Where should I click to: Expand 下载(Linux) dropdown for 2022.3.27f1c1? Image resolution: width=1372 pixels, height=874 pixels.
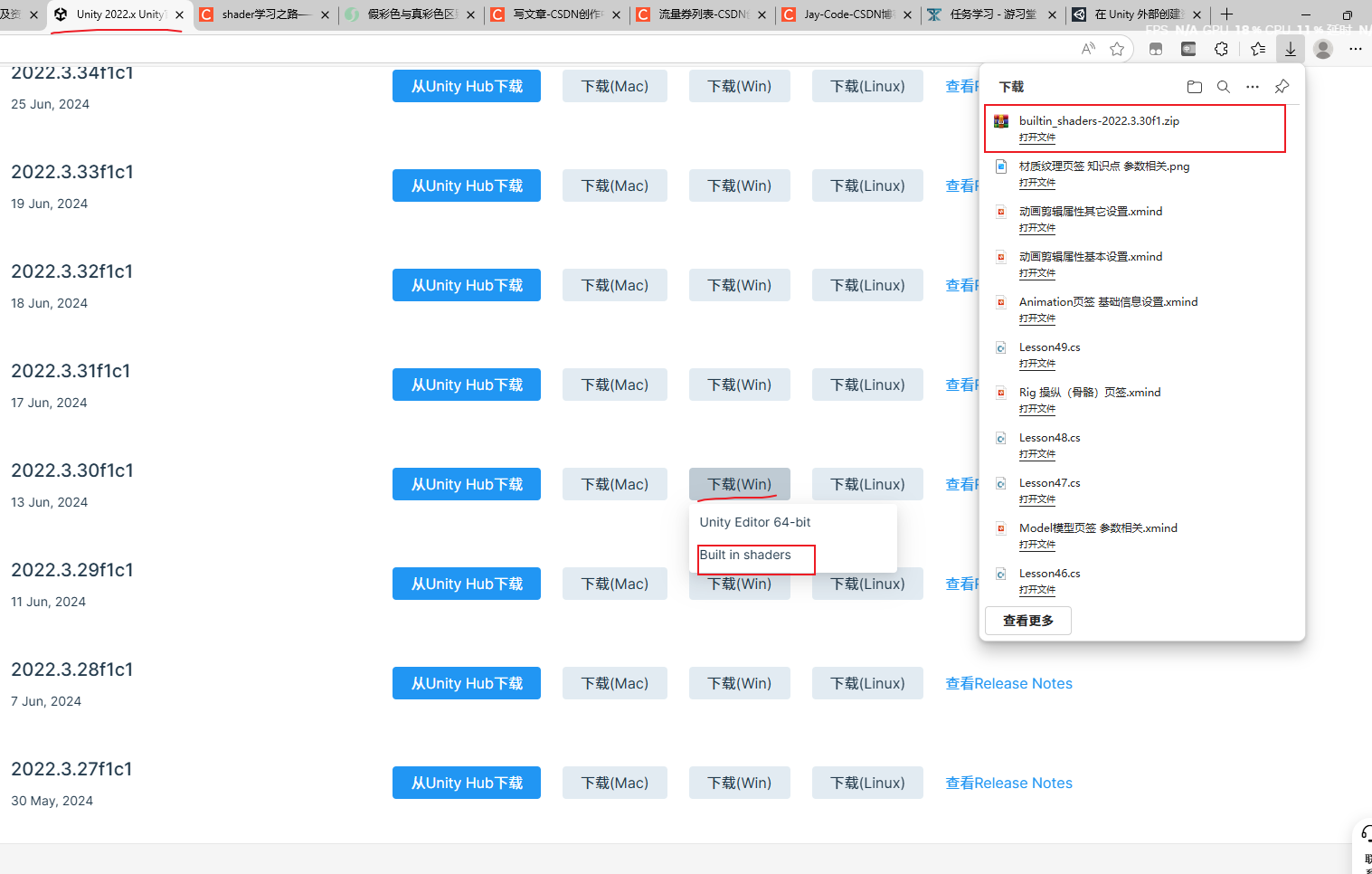click(867, 783)
